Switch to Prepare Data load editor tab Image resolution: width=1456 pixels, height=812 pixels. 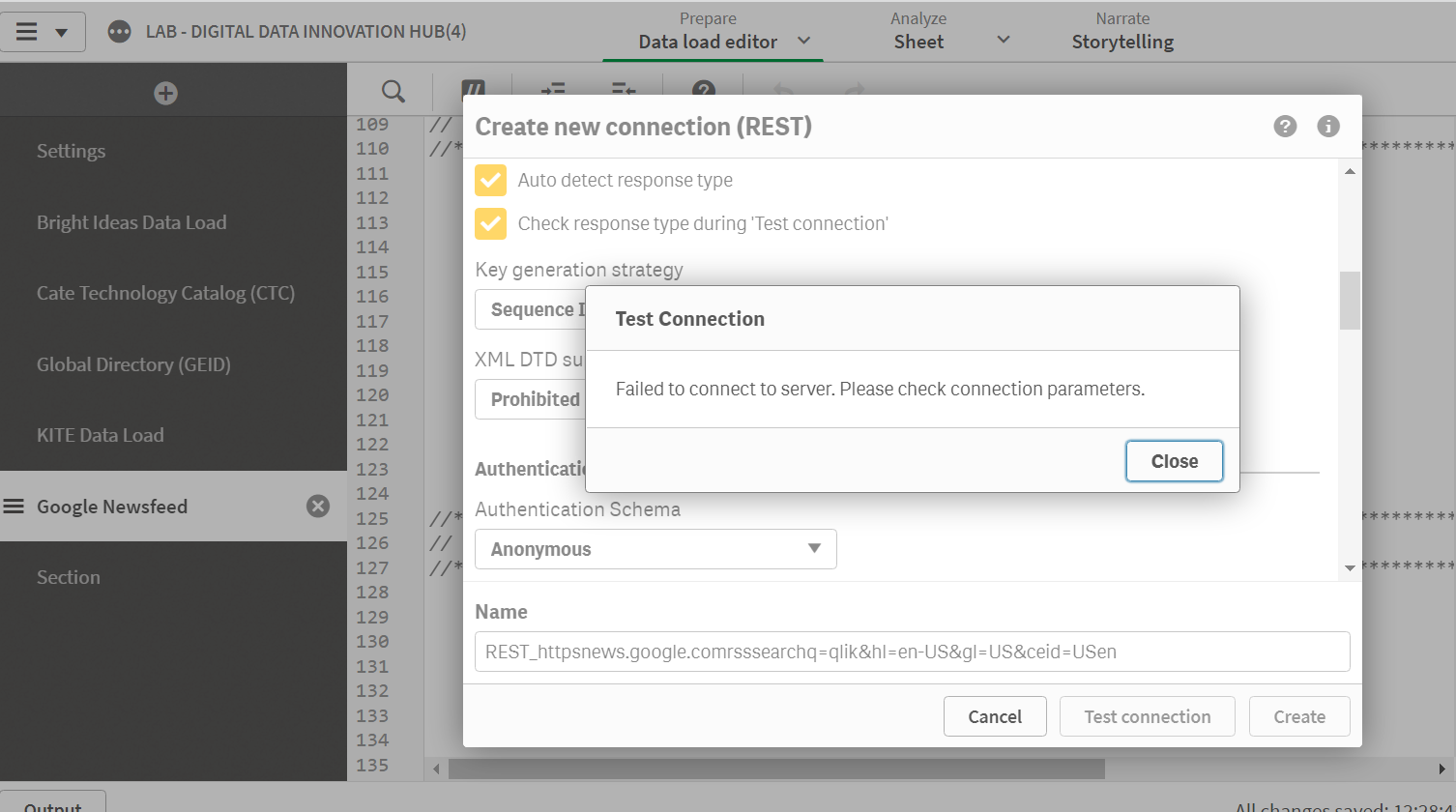(x=708, y=31)
